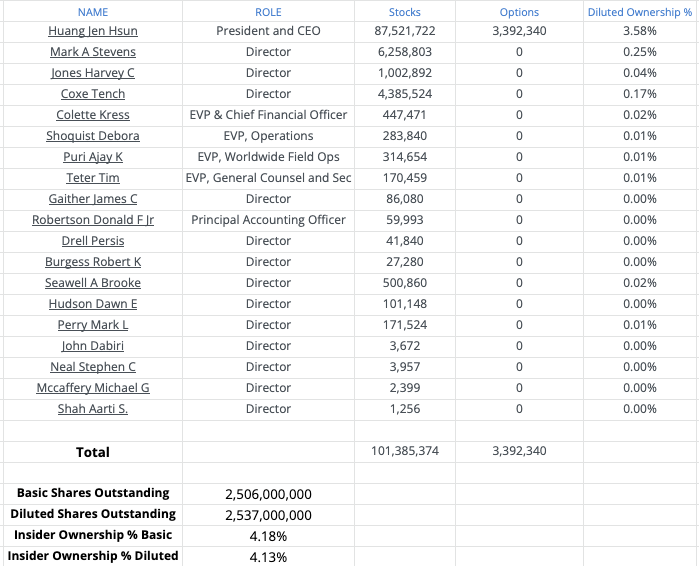Click the stocks value 1,256
Screen dimensions: 699x566
(x=405, y=409)
